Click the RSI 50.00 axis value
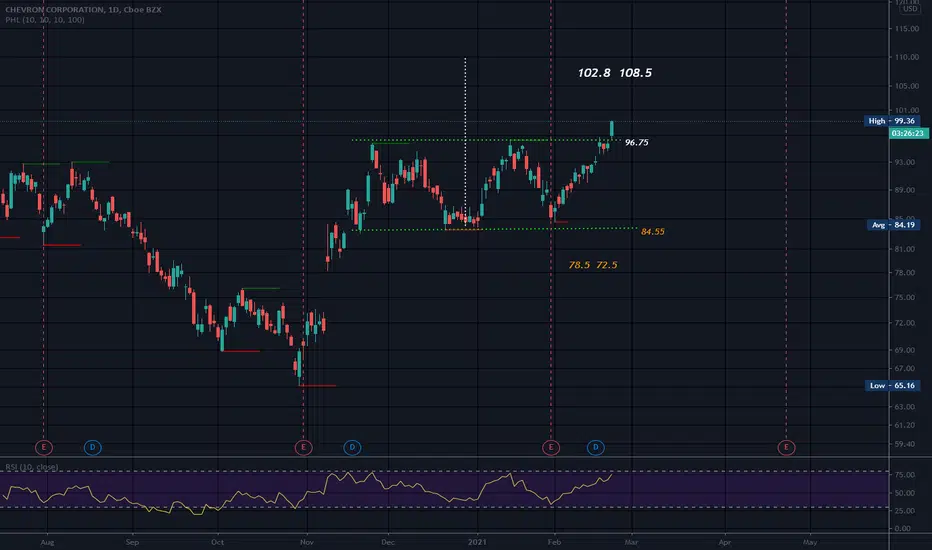The height and width of the screenshot is (550, 932). click(905, 493)
